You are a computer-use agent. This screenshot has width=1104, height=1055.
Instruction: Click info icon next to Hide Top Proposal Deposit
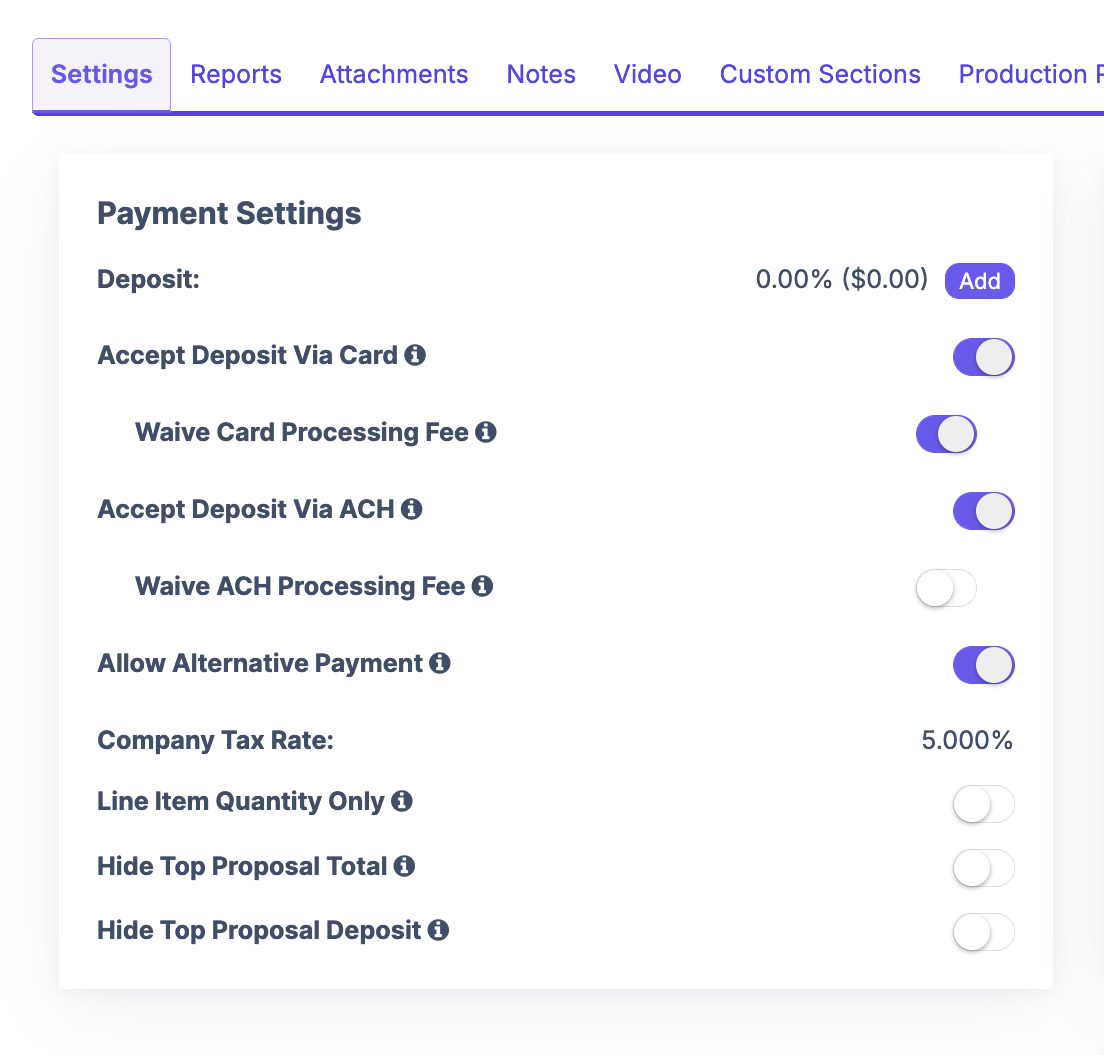tap(438, 930)
